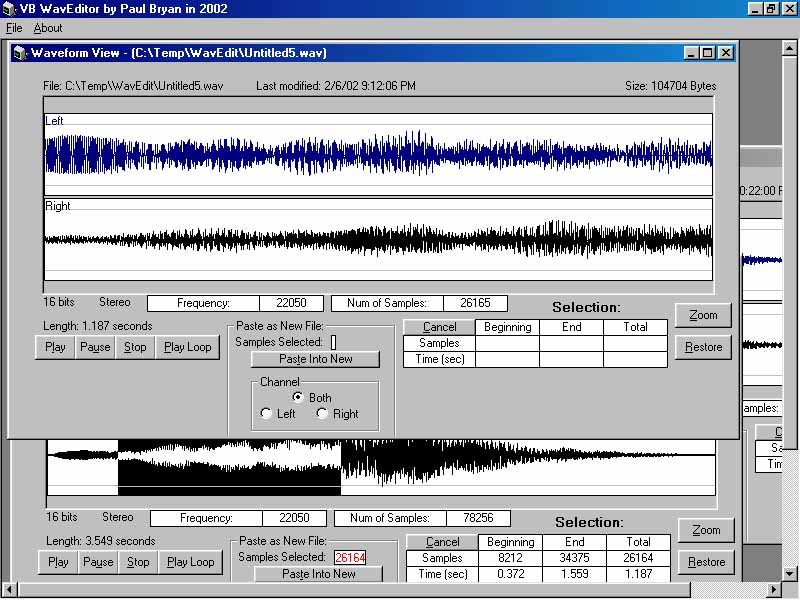Select the Both channel radio button

click(298, 397)
